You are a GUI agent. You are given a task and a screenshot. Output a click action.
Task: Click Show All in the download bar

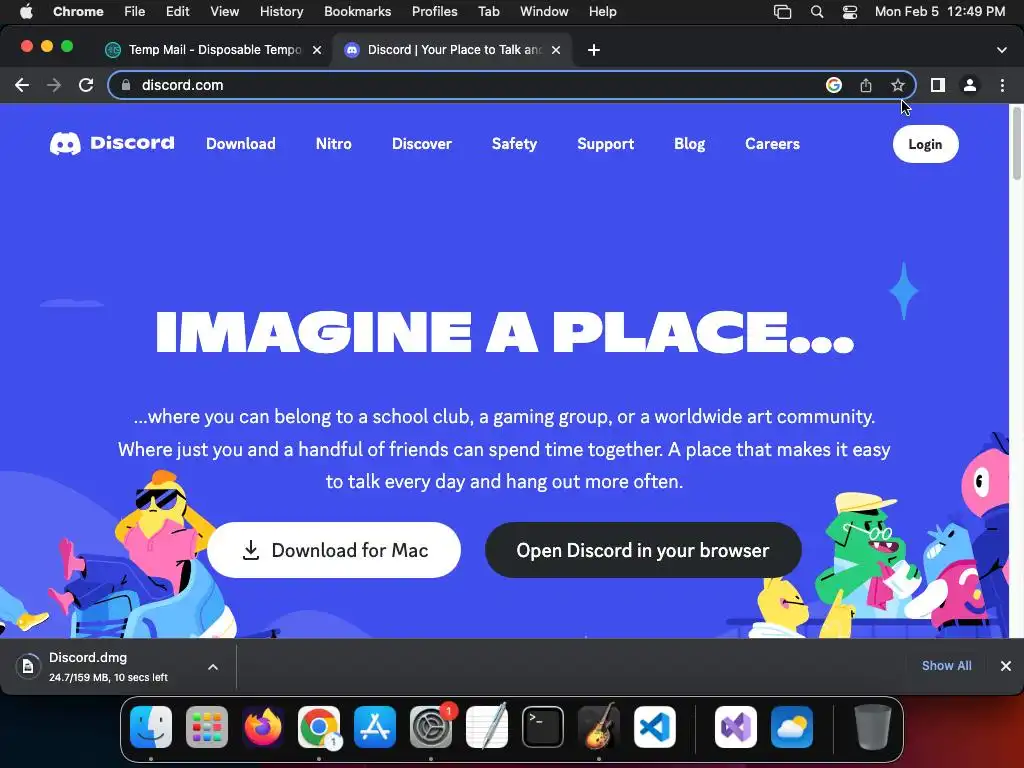(x=946, y=665)
